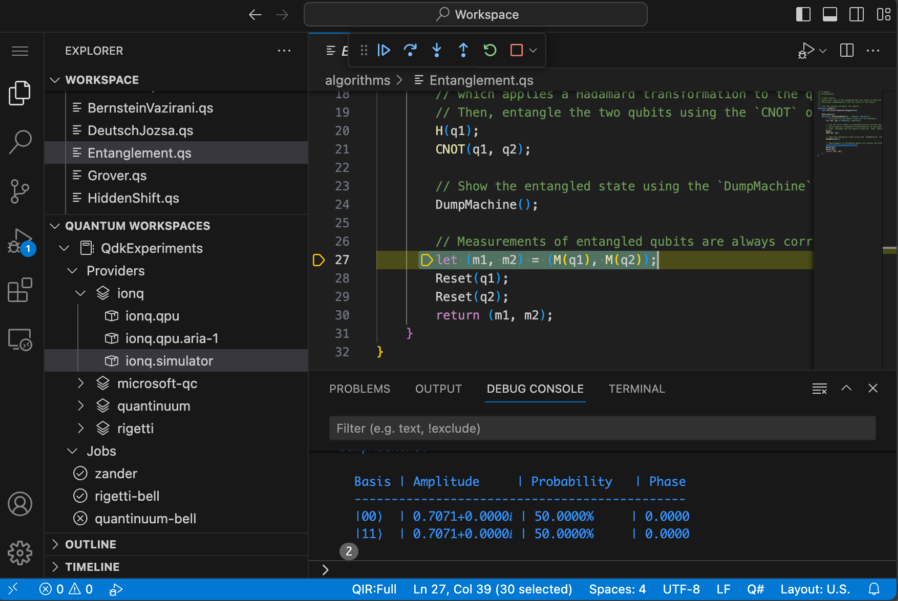Select the DEBUG CONSOLE tab
This screenshot has width=898, height=601.
pyautogui.click(x=535, y=389)
